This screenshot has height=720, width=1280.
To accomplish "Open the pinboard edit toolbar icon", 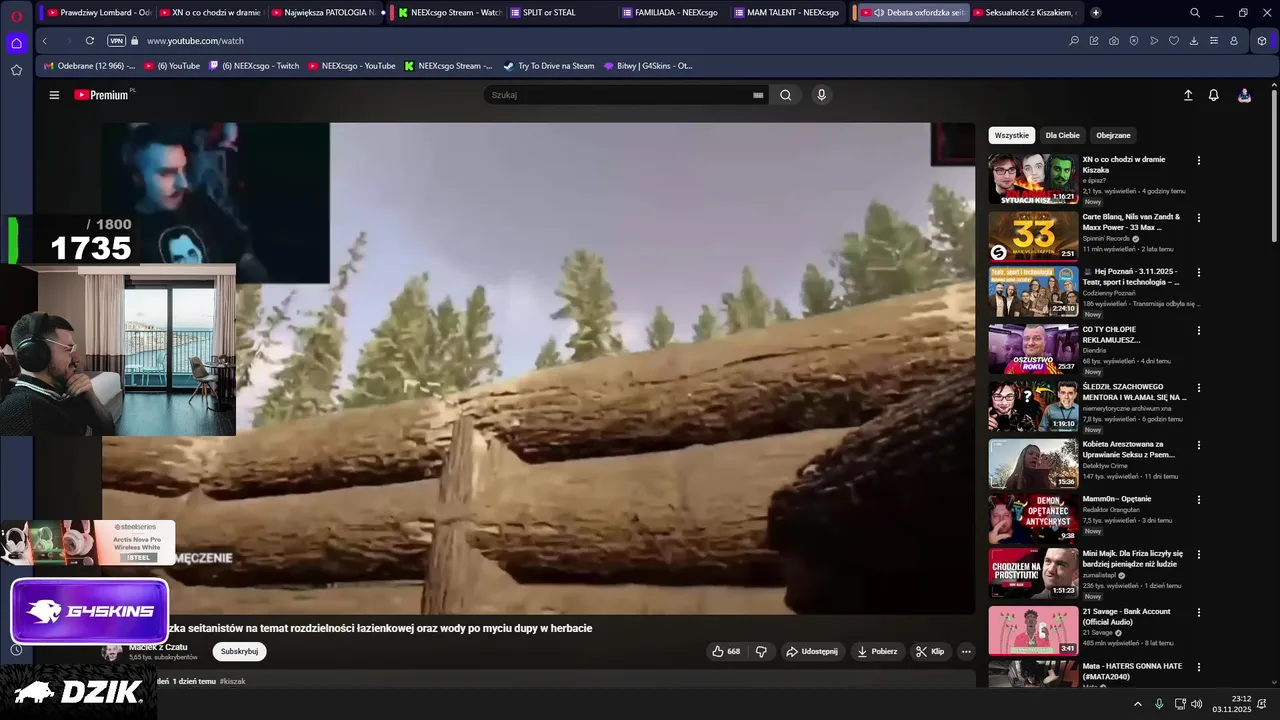I will tap(1094, 41).
